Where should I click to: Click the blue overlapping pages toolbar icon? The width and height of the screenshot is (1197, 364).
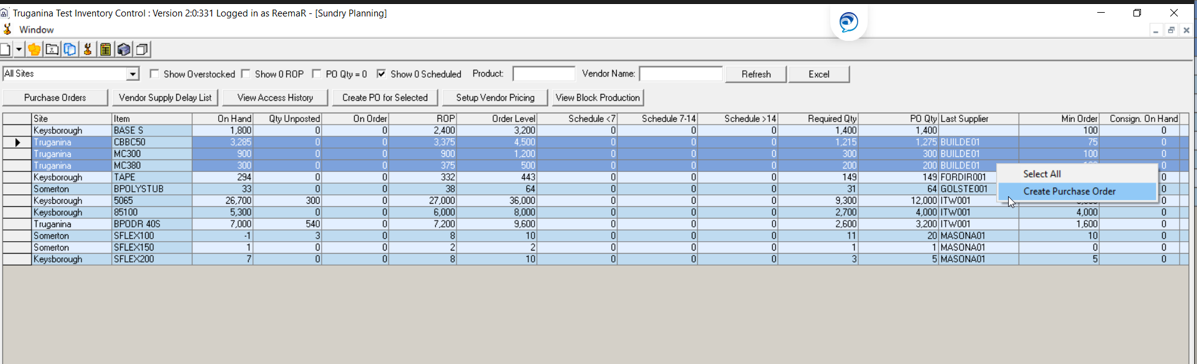[x=69, y=50]
